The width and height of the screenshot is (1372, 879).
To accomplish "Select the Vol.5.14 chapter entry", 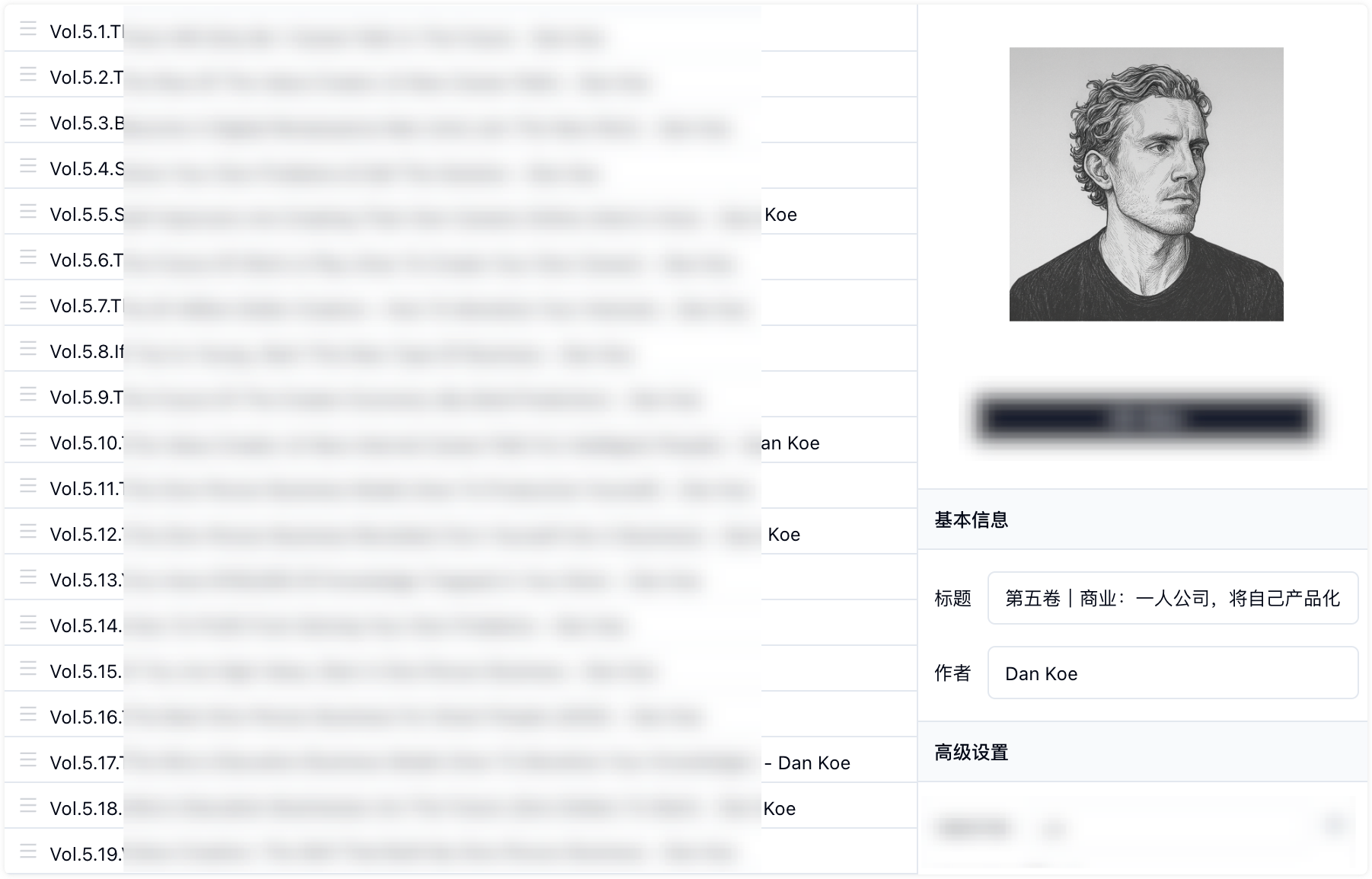I will tap(460, 623).
